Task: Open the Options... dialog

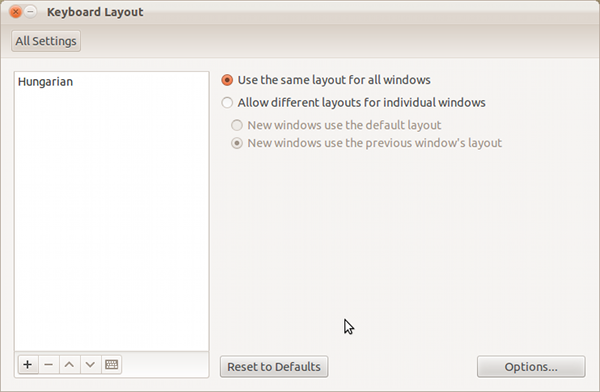Action: click(x=531, y=367)
